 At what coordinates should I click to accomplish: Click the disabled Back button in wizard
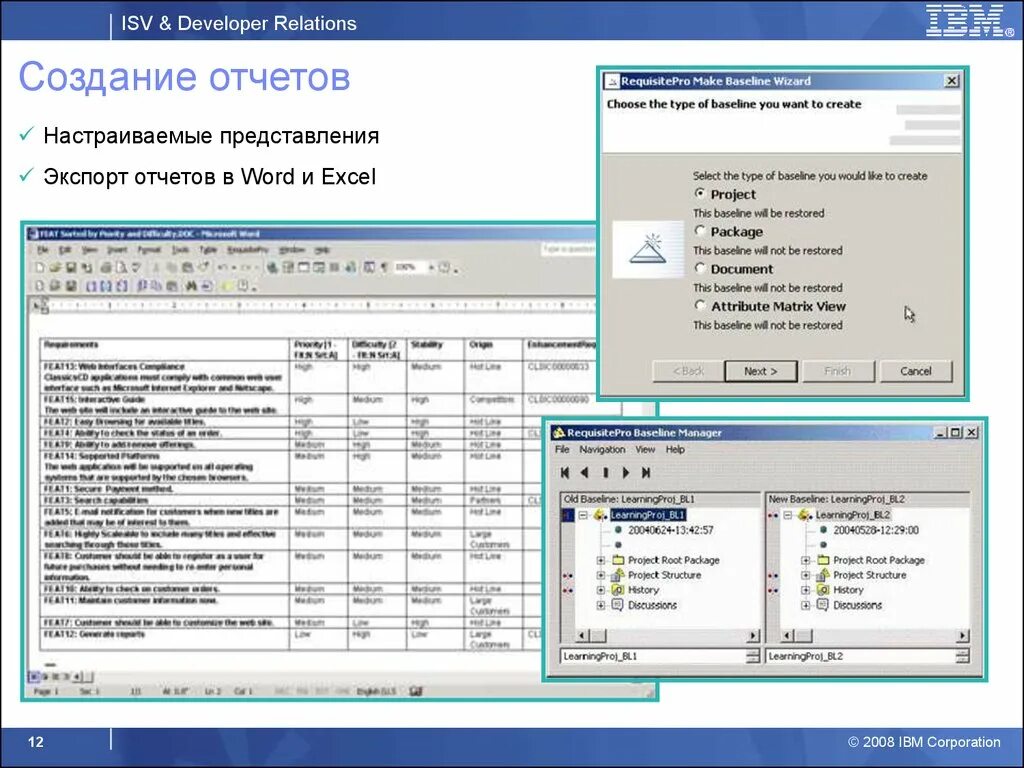[x=688, y=371]
